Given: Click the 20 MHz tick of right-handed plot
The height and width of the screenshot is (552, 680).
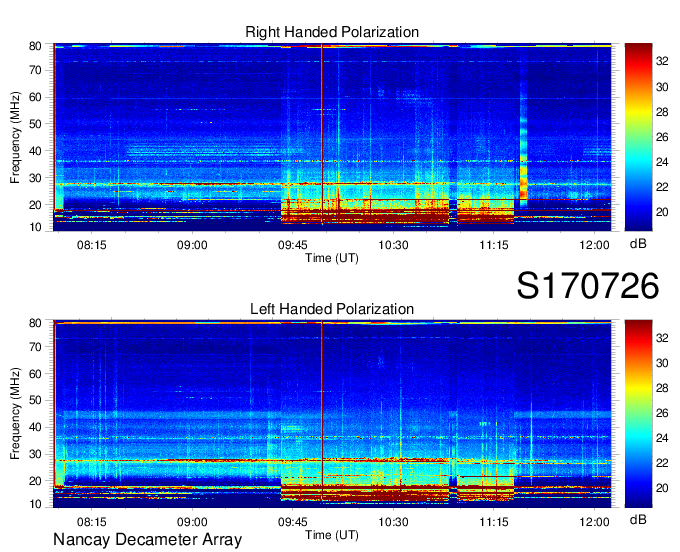Looking at the screenshot, I should coord(35,205).
